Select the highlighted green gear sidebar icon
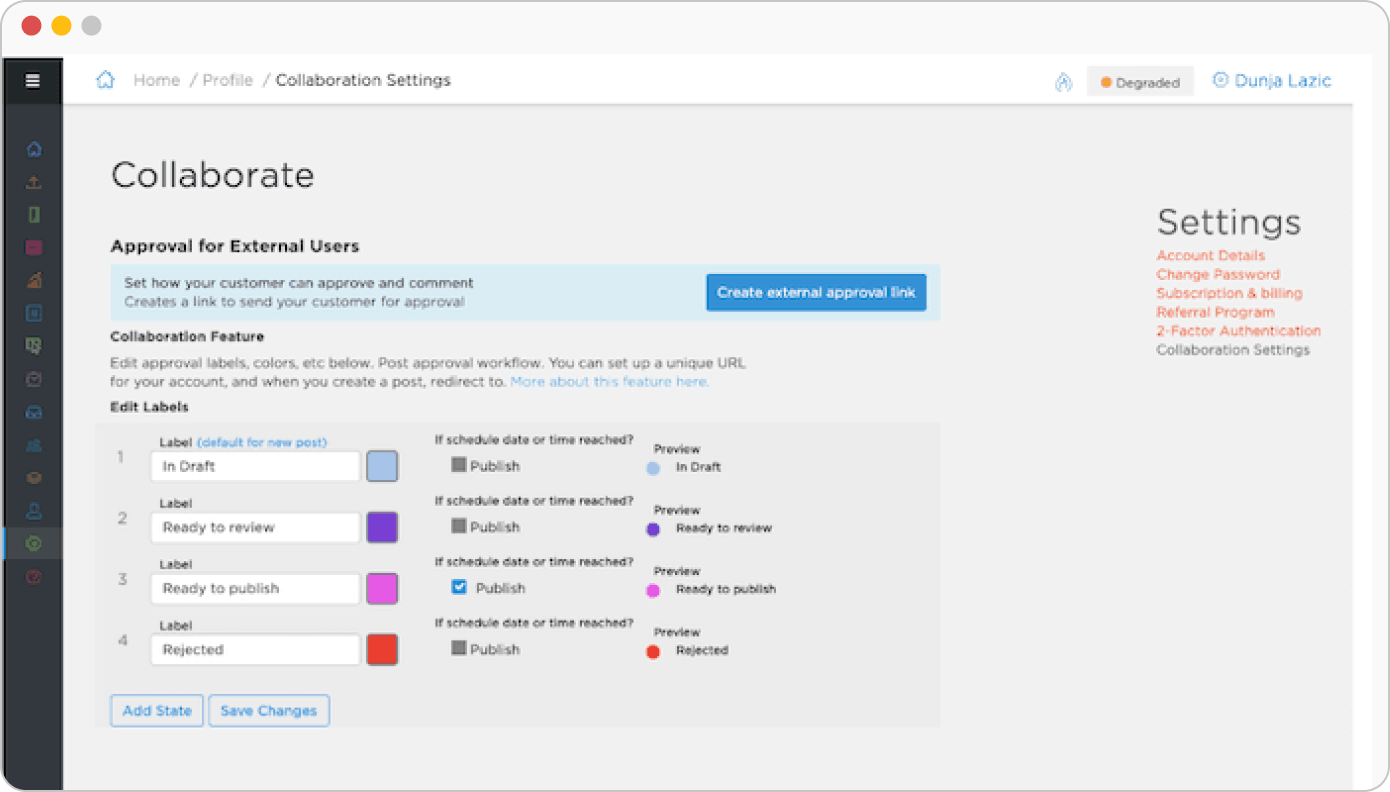This screenshot has width=1390, height=792. point(34,543)
